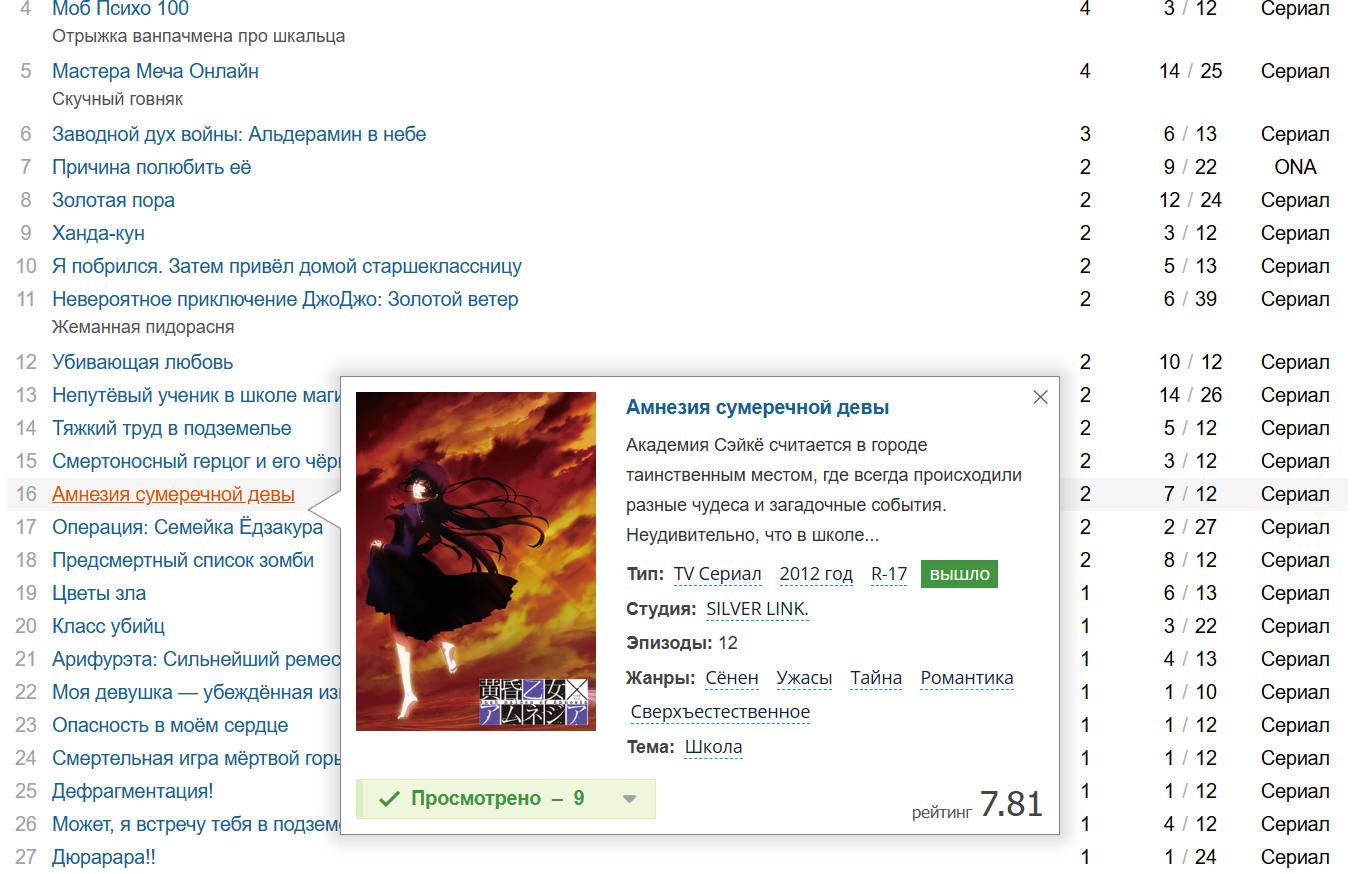
Task: Click the 7.81 rating value
Action: [1011, 804]
